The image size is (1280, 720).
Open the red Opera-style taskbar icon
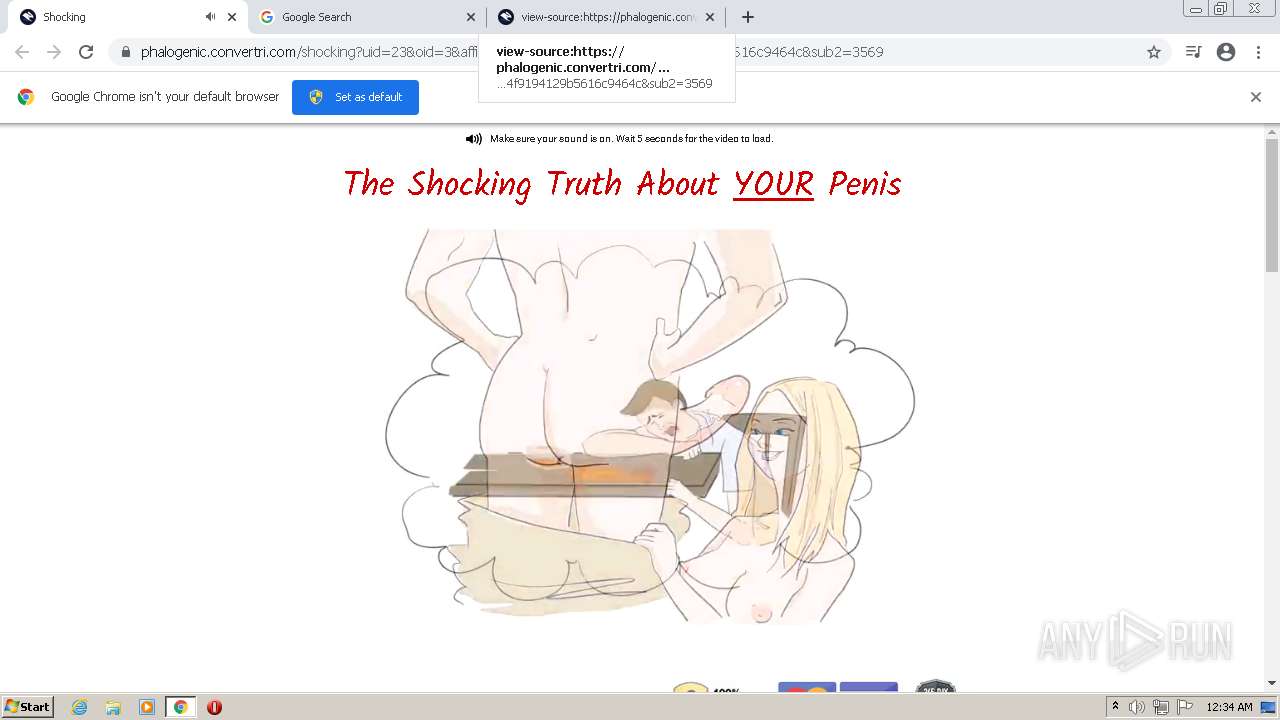(214, 707)
